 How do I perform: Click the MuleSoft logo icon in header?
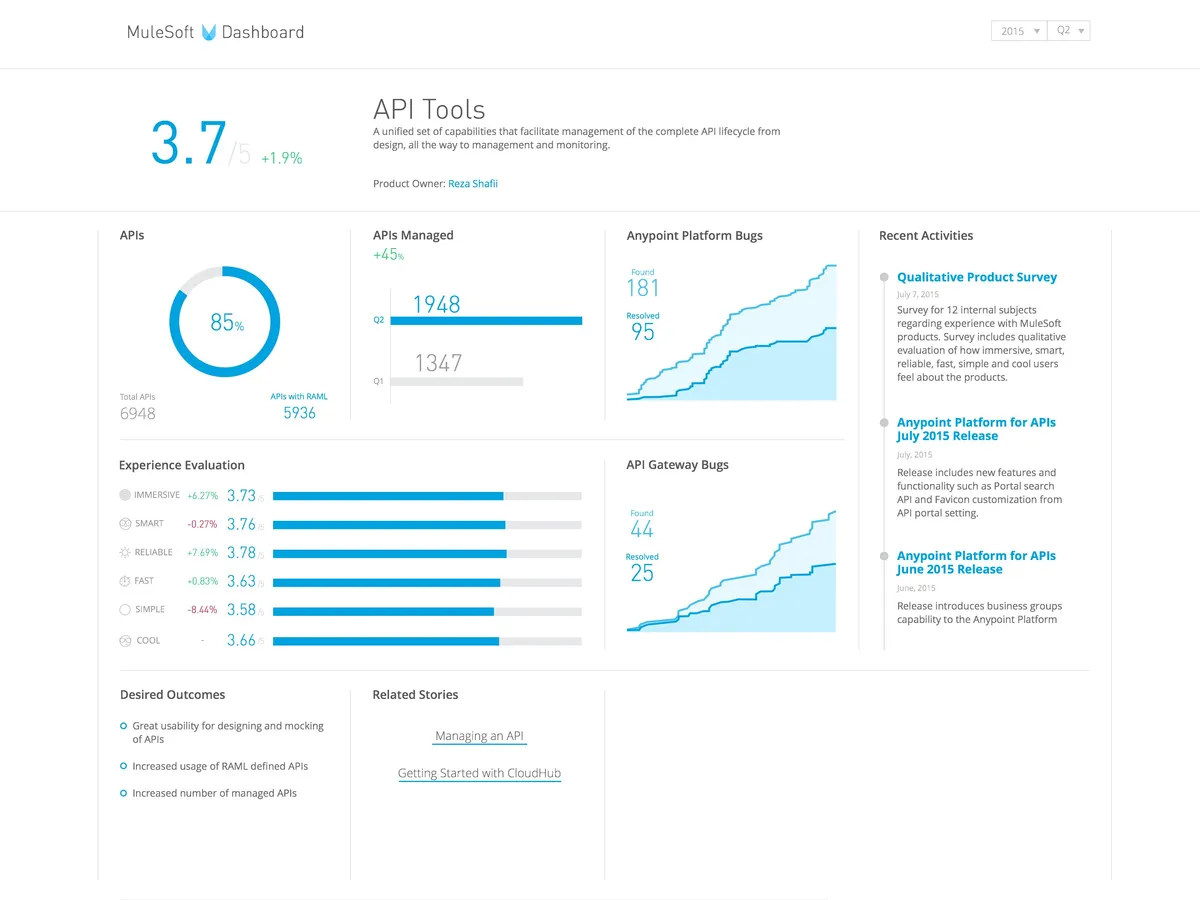[208, 32]
